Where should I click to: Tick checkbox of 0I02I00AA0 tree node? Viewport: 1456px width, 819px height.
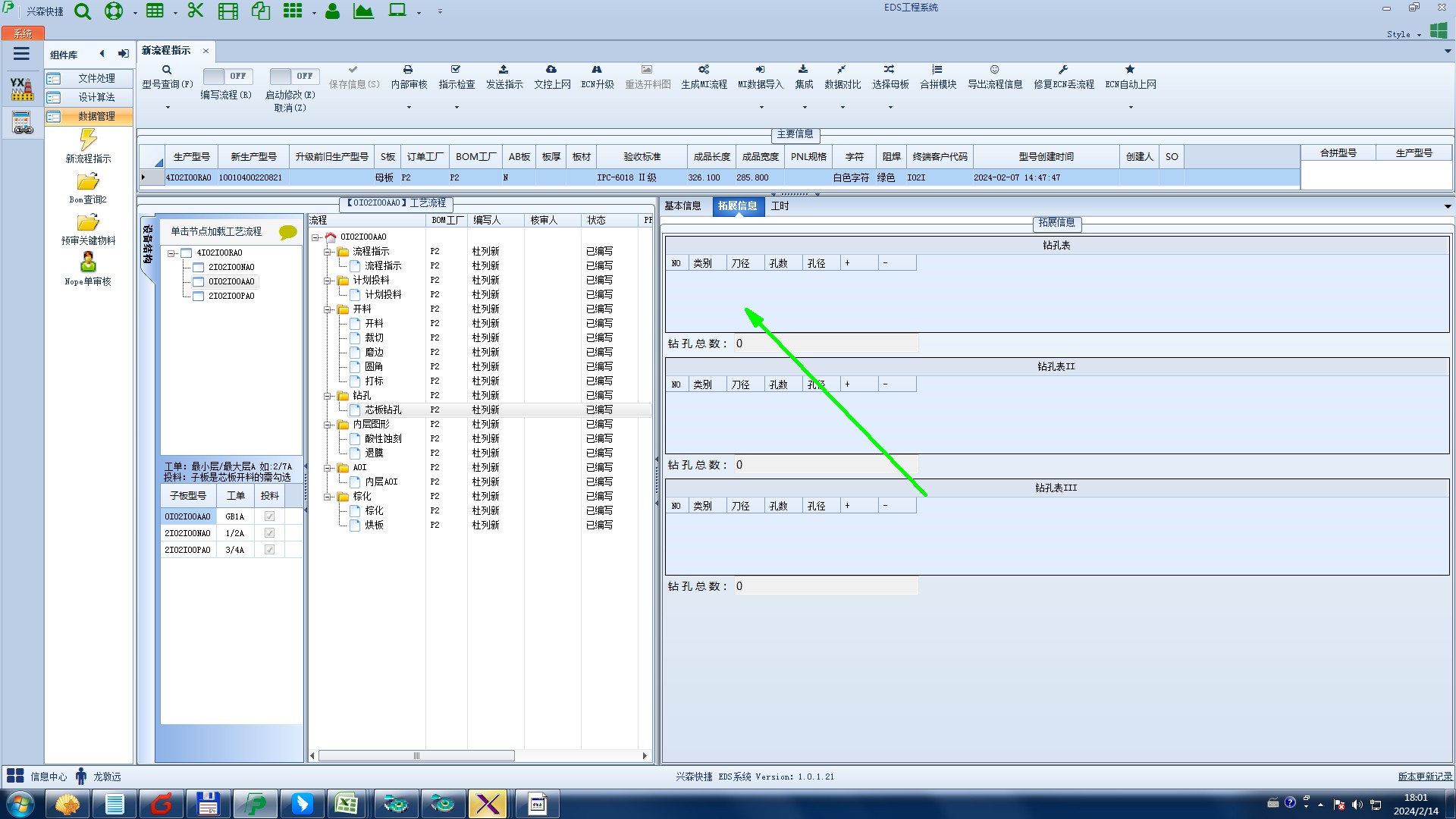point(198,282)
